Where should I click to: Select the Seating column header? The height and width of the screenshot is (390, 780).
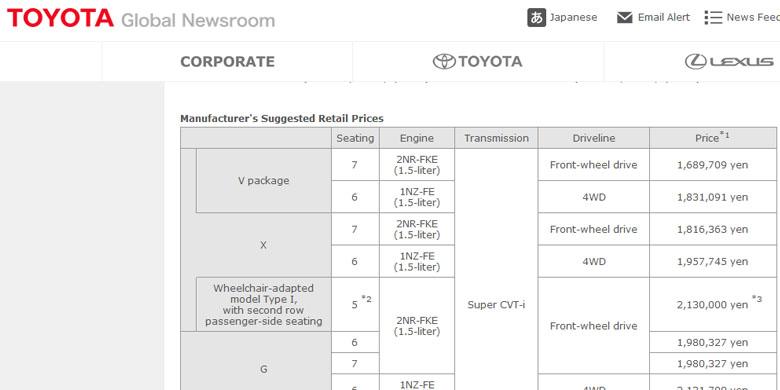[x=355, y=138]
